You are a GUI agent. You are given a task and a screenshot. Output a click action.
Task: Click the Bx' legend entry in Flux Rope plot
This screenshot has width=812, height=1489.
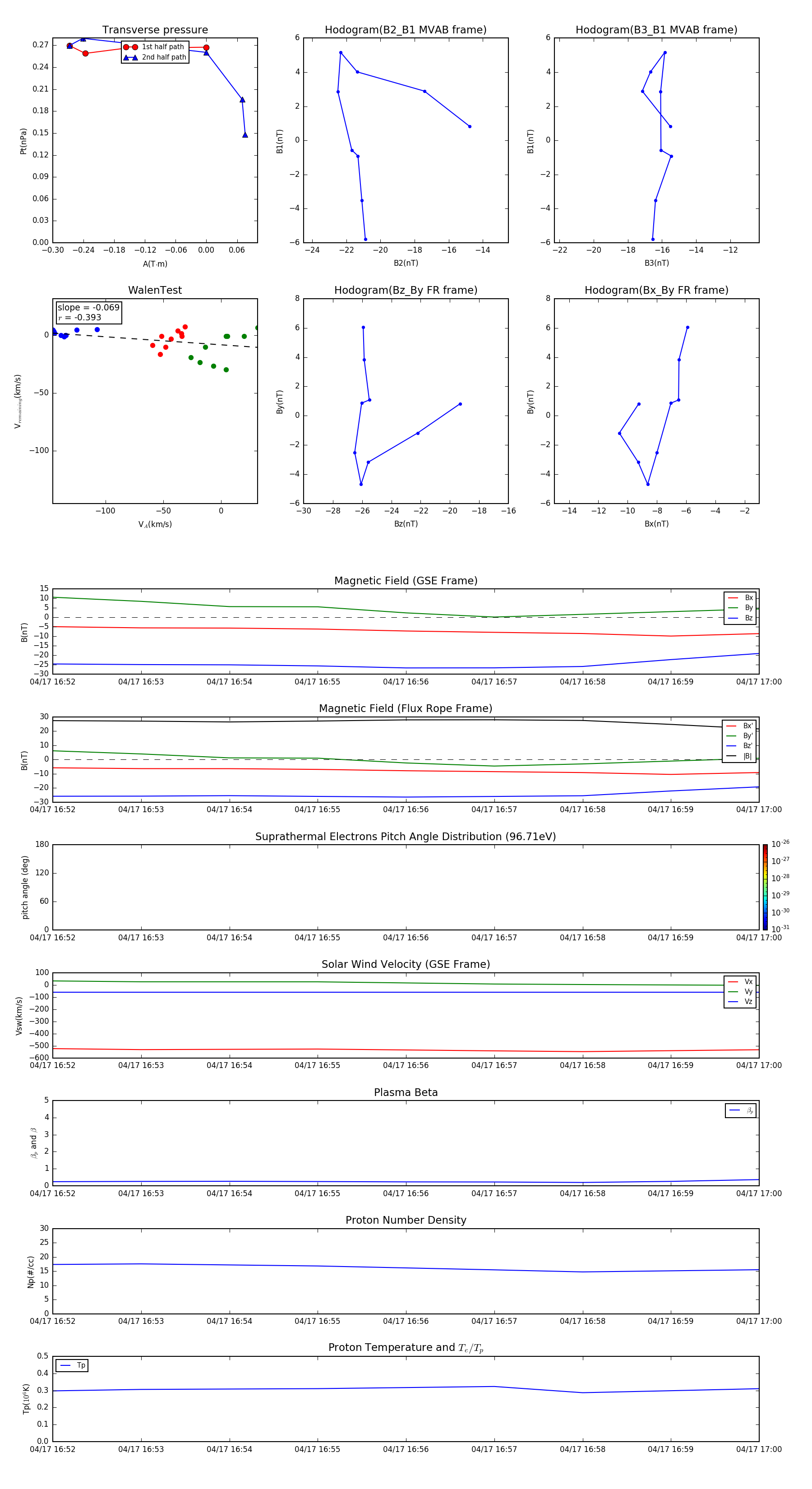(739, 726)
